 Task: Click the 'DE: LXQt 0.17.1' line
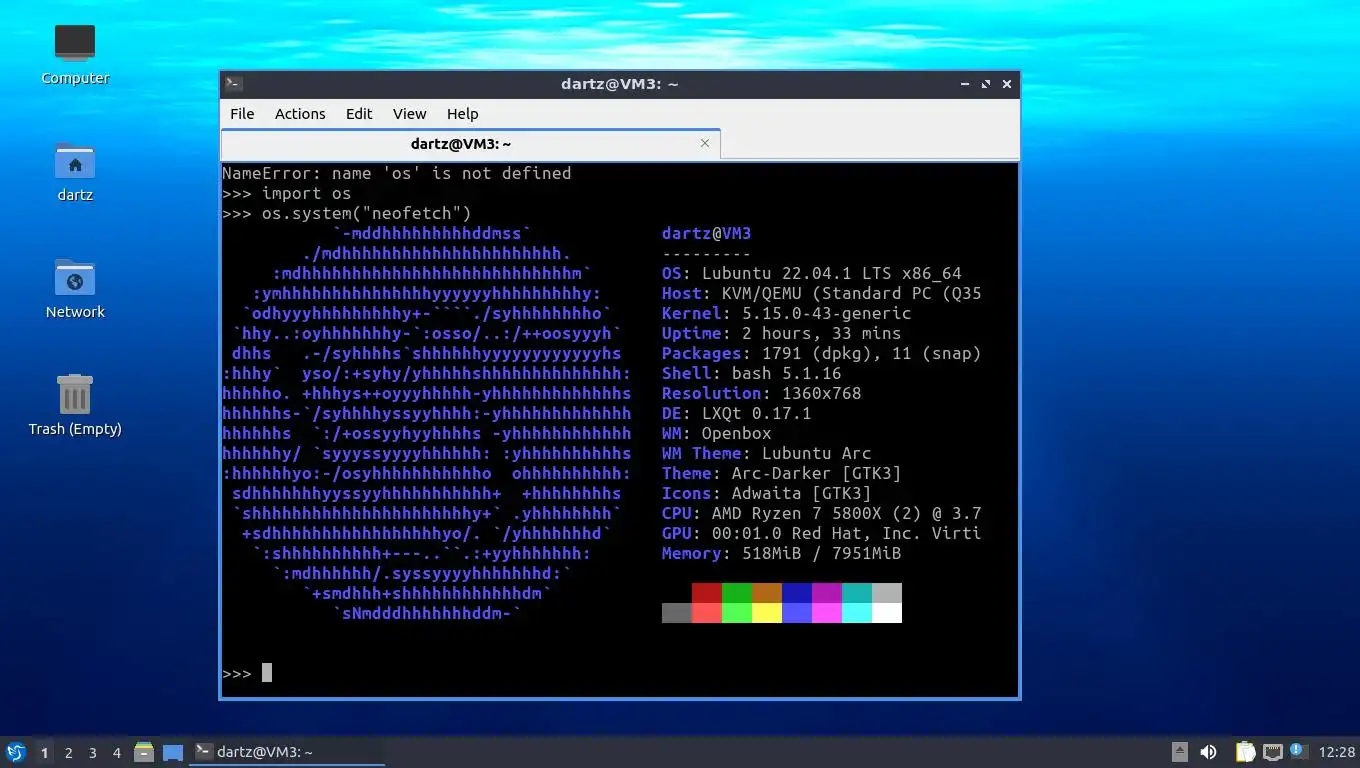[737, 413]
